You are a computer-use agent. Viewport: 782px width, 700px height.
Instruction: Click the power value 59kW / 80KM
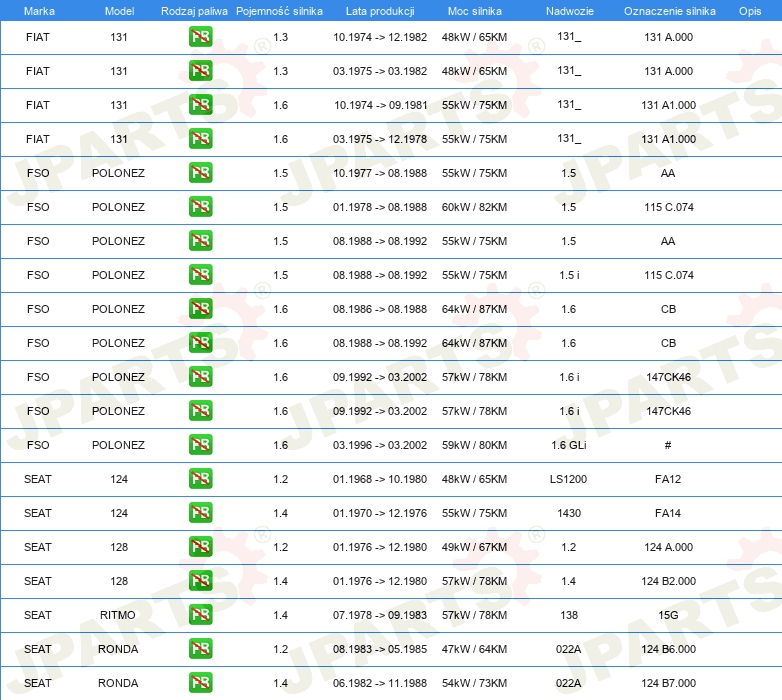pos(474,445)
